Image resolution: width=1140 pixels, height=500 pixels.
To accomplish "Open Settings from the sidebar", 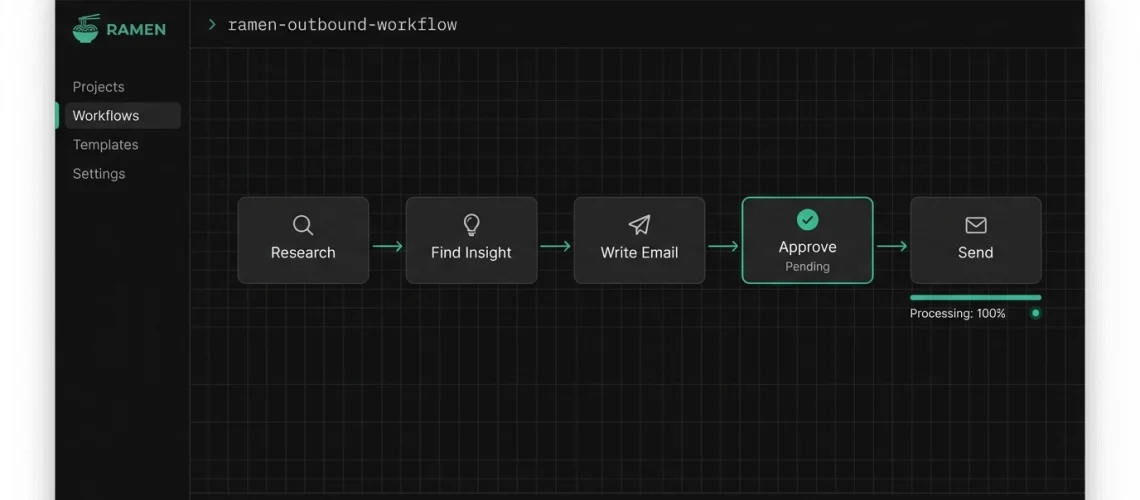I will pos(99,174).
